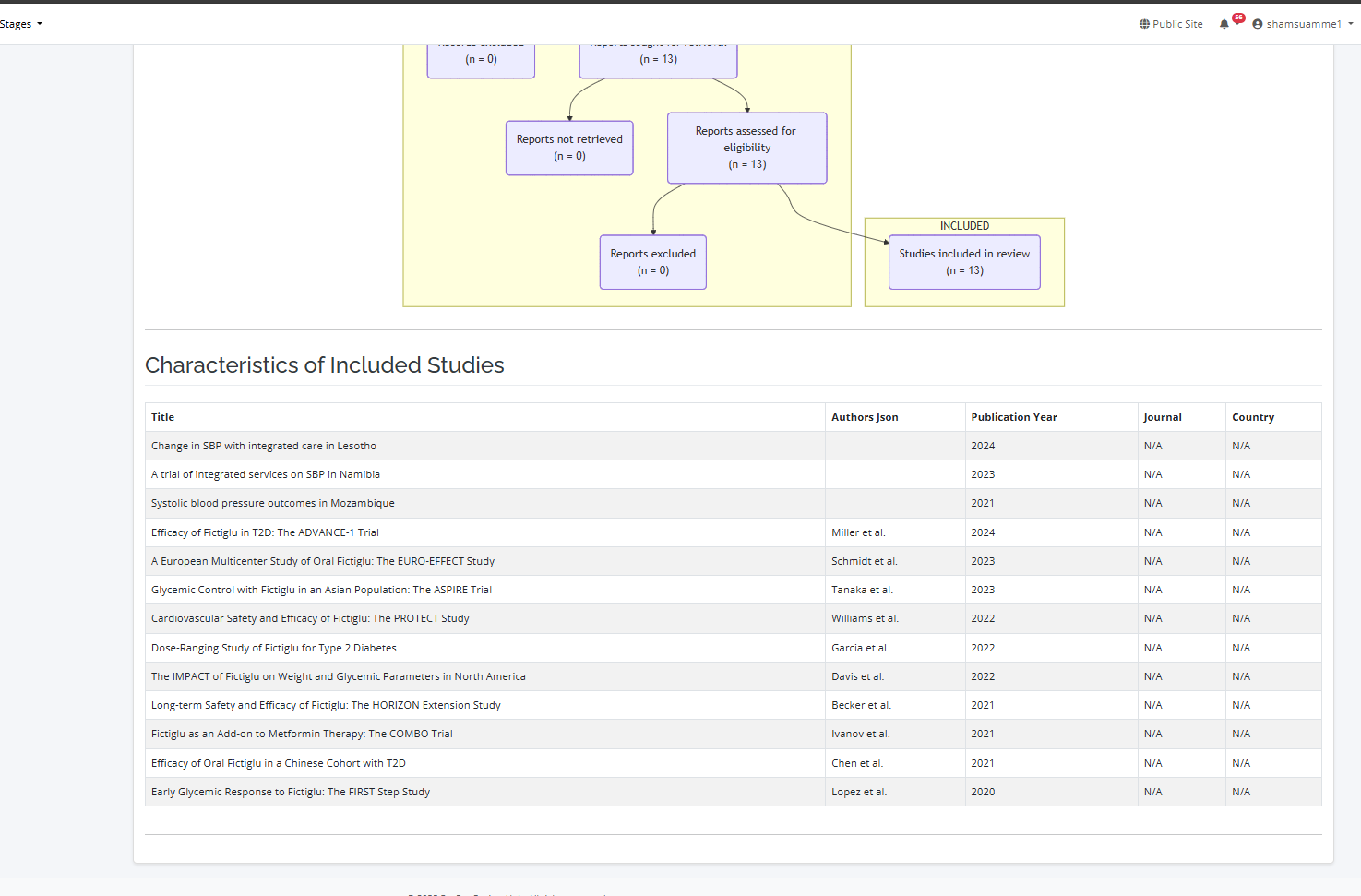Click the Journal column header

pyautogui.click(x=1163, y=417)
